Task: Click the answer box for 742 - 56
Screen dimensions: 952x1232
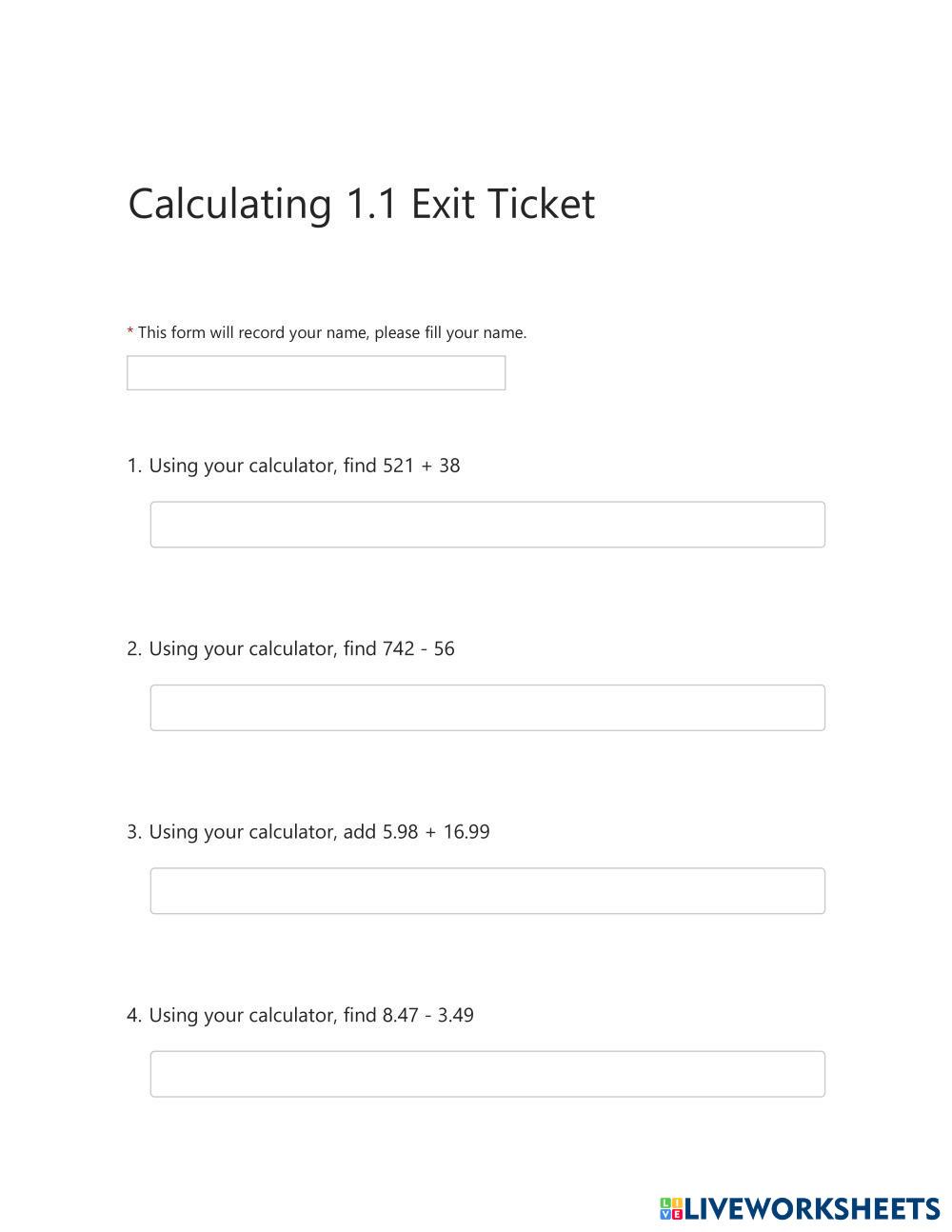Action: coord(487,707)
